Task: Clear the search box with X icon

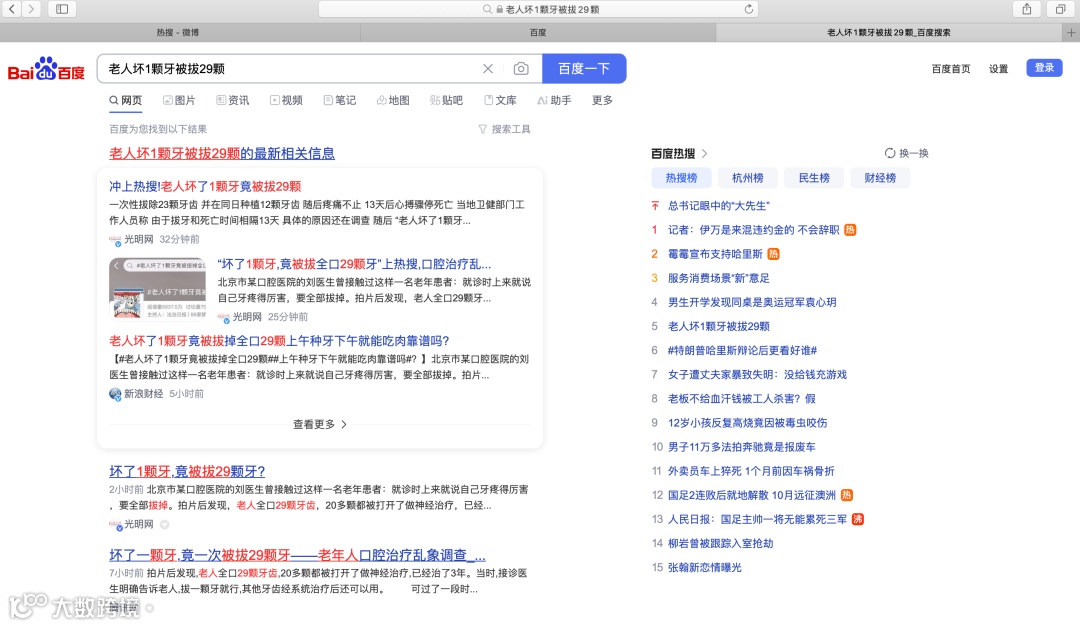Action: click(488, 68)
